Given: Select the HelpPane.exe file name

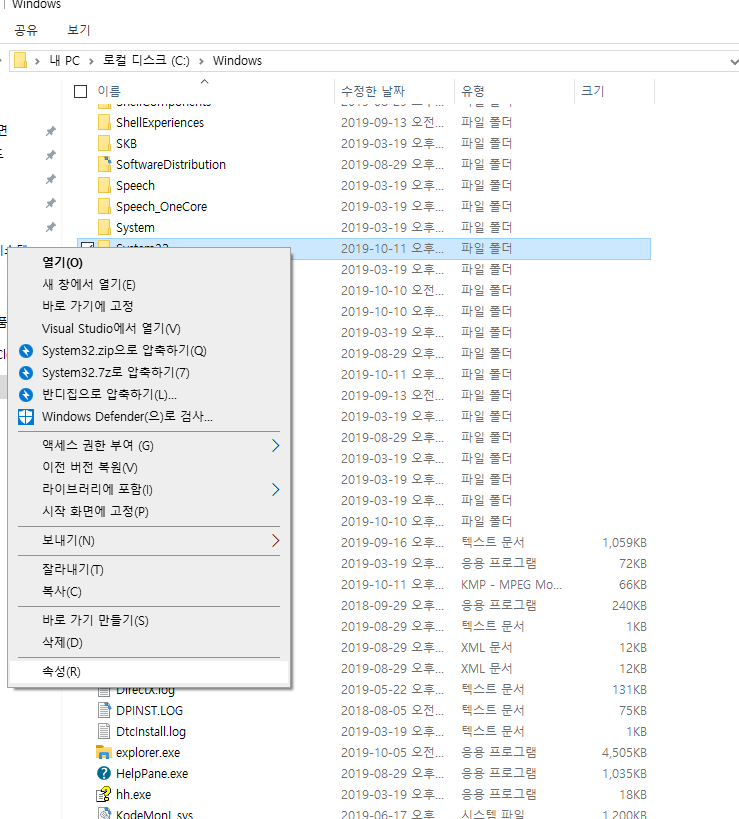Looking at the screenshot, I should click(x=152, y=774).
